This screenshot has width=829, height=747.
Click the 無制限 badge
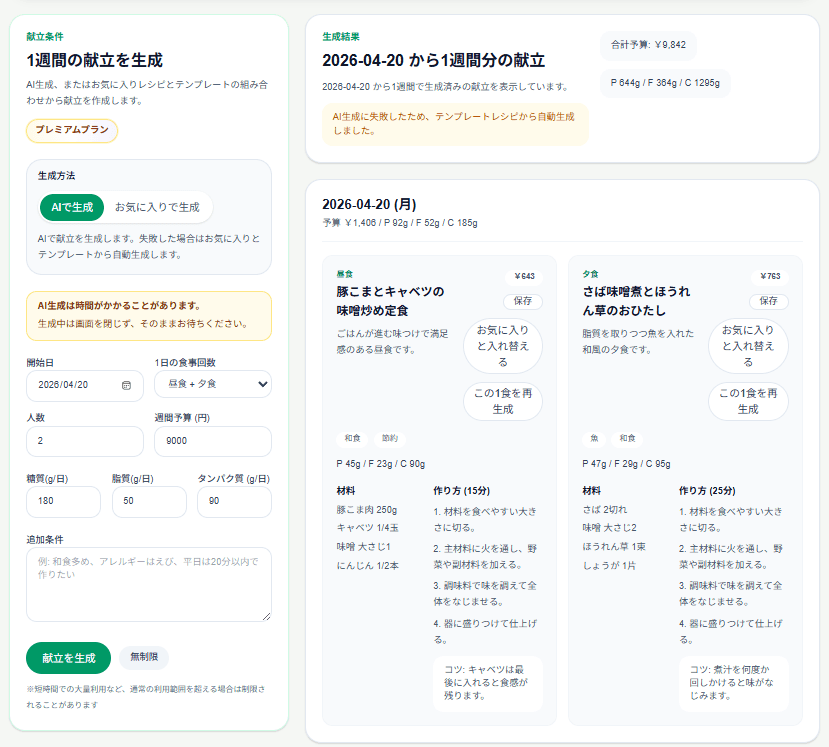point(144,657)
